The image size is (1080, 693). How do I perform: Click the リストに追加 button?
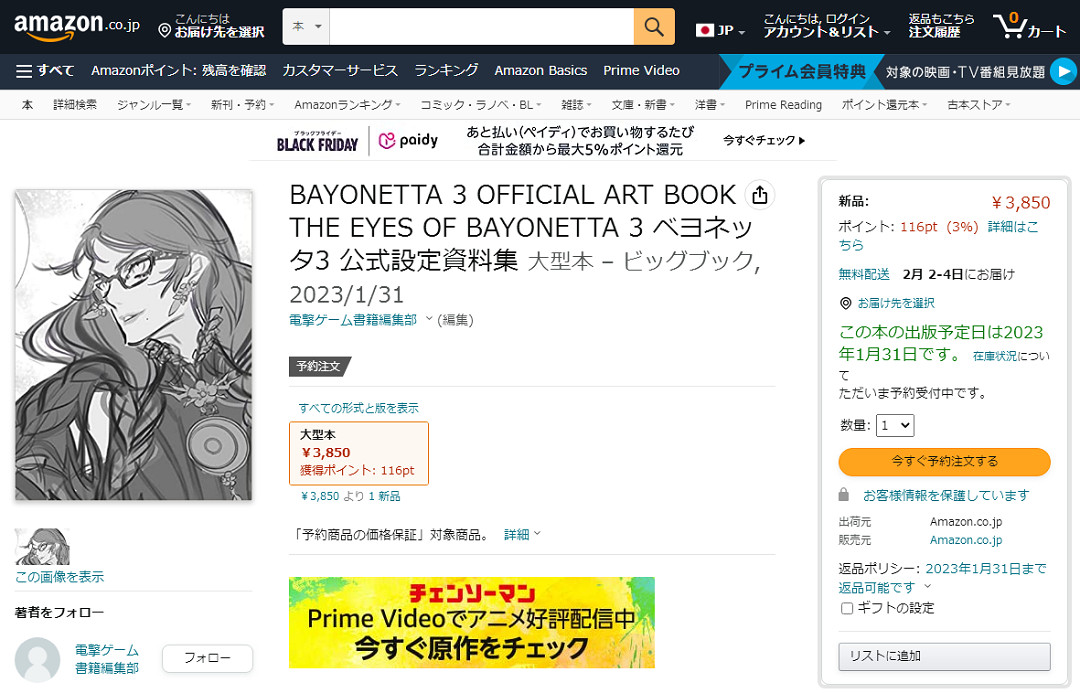[944, 656]
